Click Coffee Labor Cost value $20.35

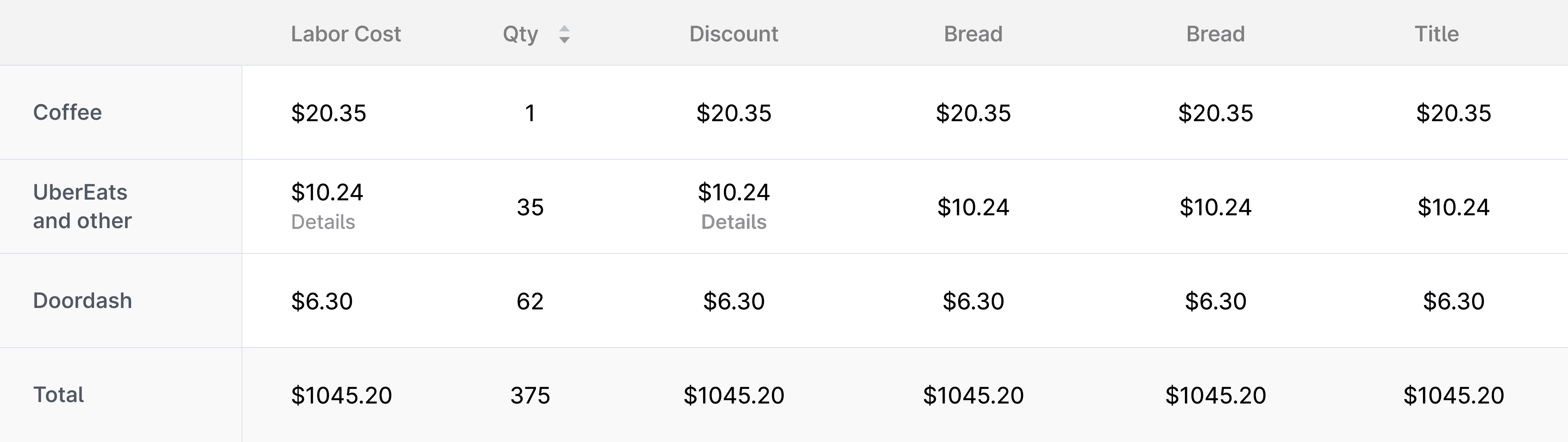(x=329, y=113)
